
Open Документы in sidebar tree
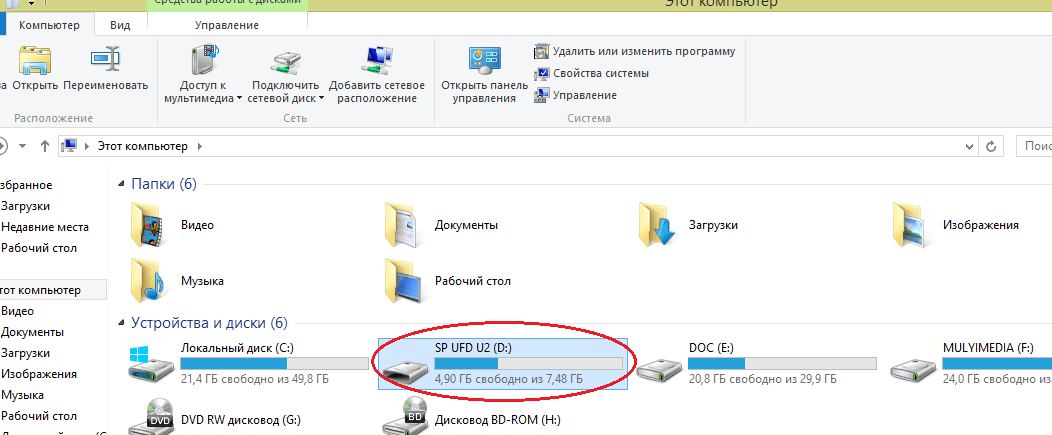pos(33,332)
